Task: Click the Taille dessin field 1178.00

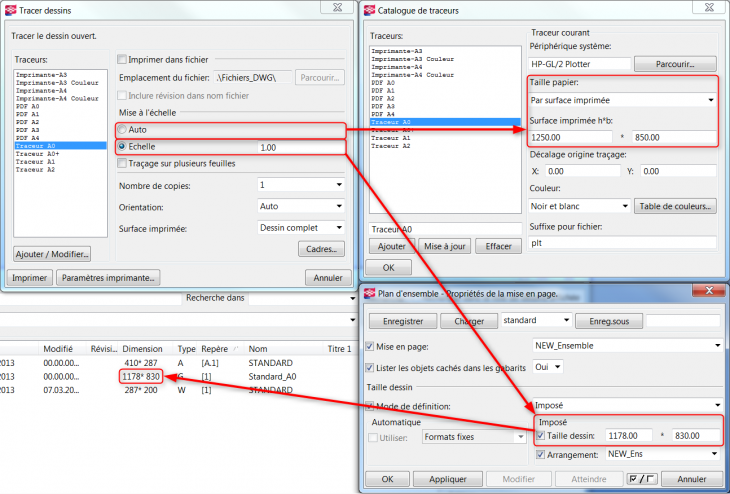Action: click(x=629, y=436)
